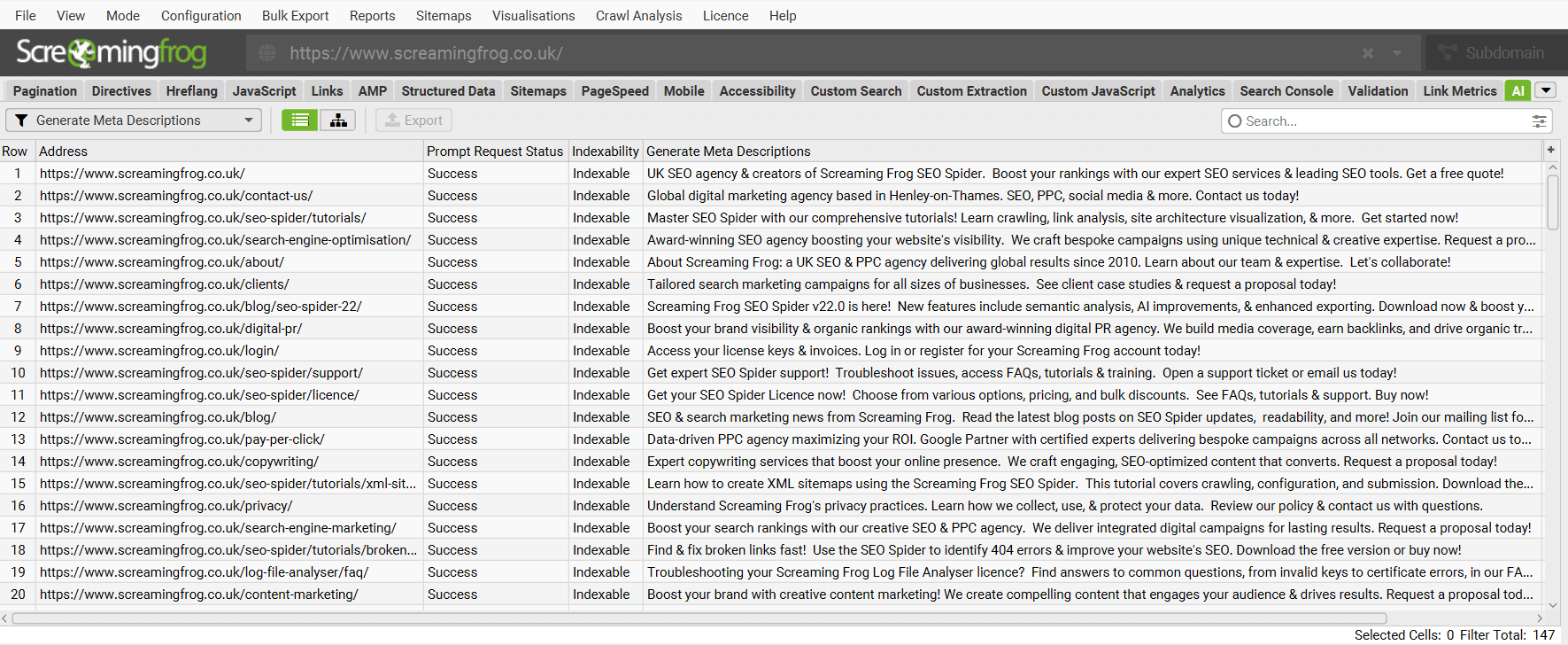
Task: Click the Export button
Action: click(x=413, y=120)
